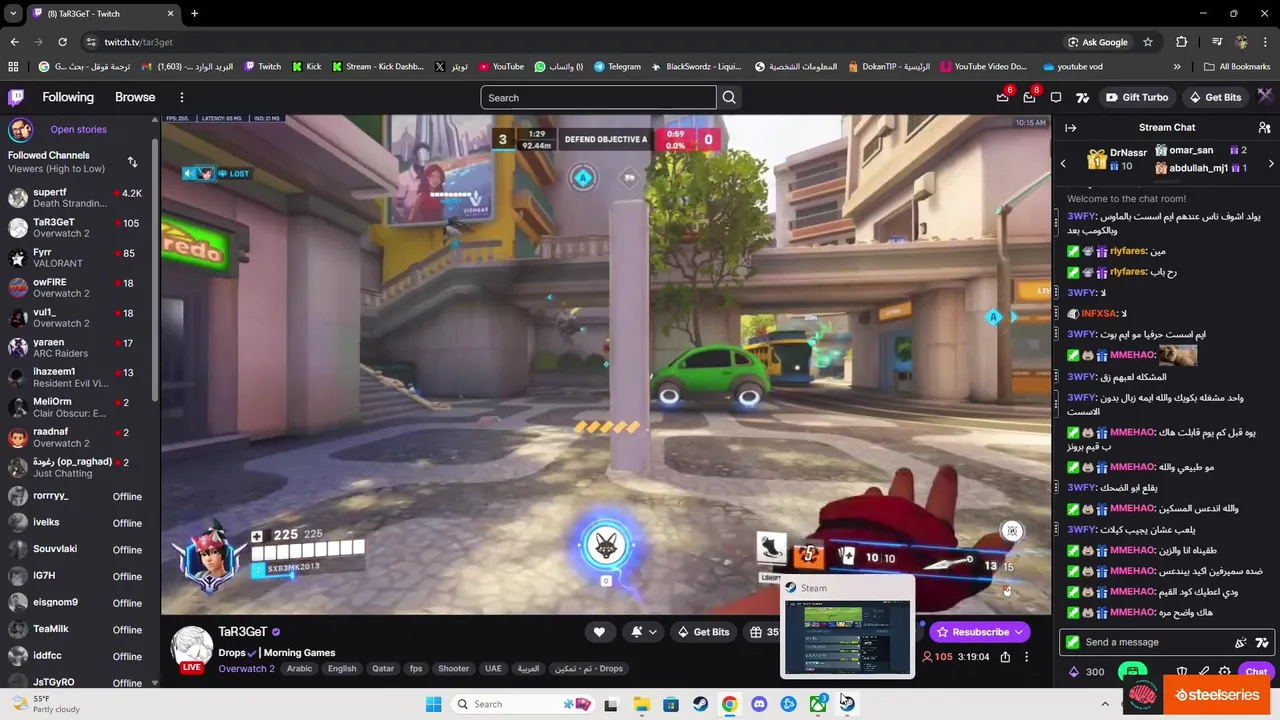Open File Explorer from the taskbar

[x=641, y=704]
